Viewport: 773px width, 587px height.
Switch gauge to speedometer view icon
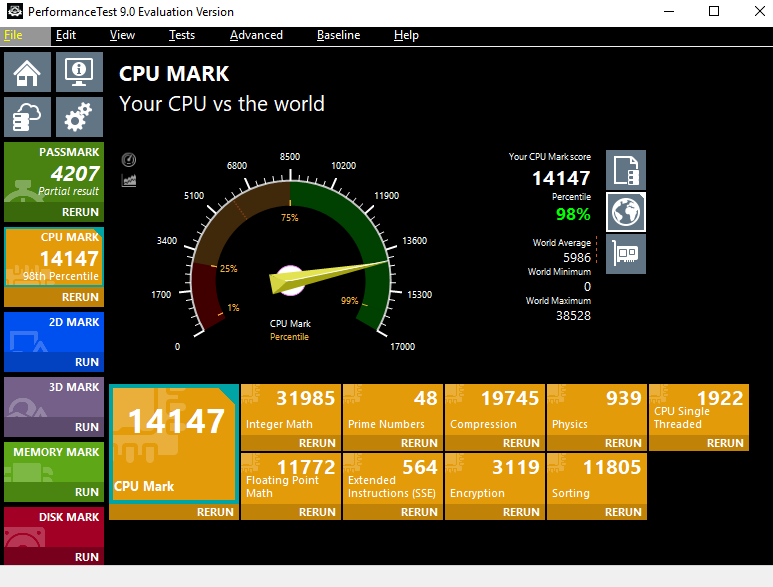tap(129, 160)
